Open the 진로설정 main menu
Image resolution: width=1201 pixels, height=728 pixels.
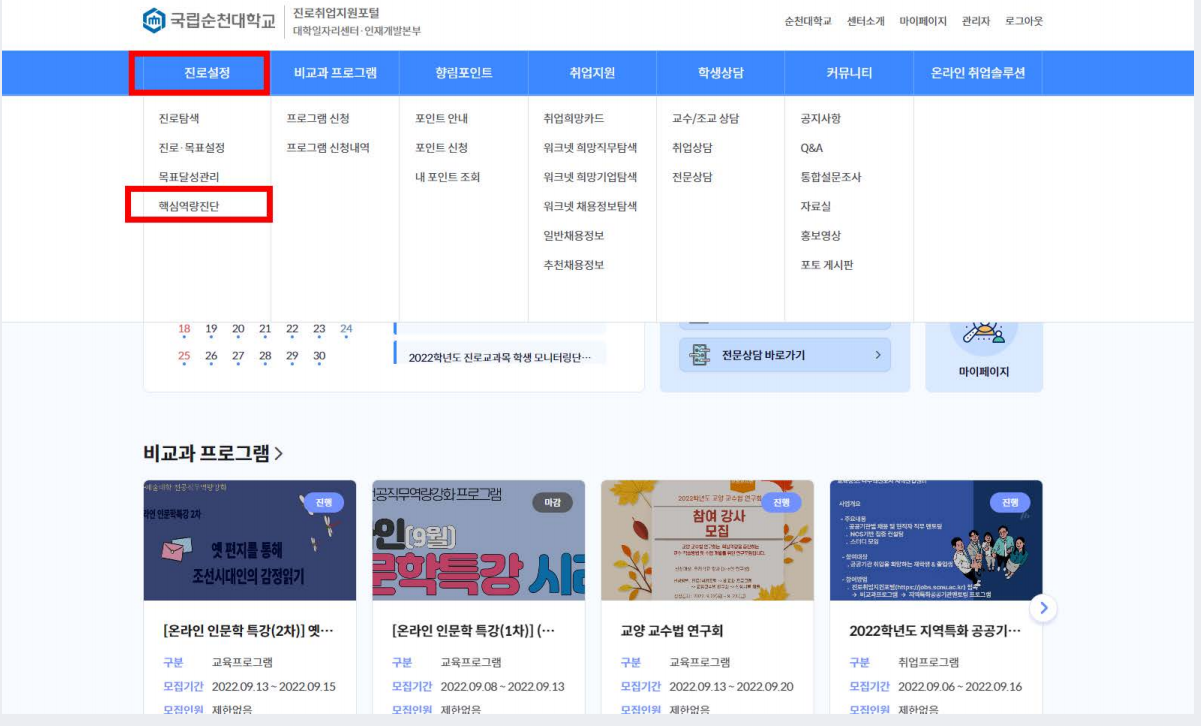click(x=198, y=73)
